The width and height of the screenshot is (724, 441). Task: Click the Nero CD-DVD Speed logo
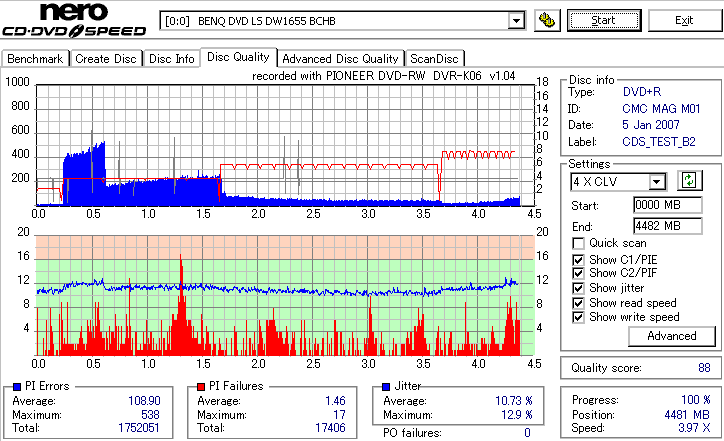74,20
